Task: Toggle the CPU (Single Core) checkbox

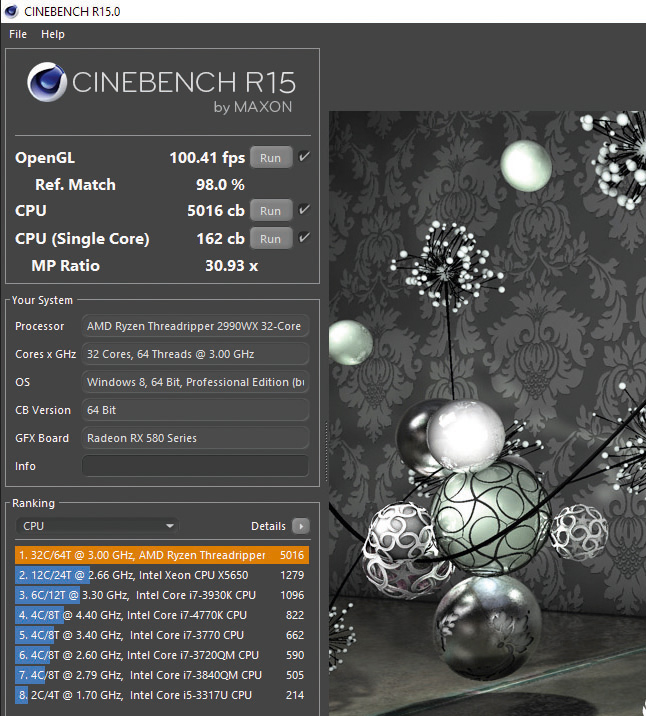Action: point(304,238)
